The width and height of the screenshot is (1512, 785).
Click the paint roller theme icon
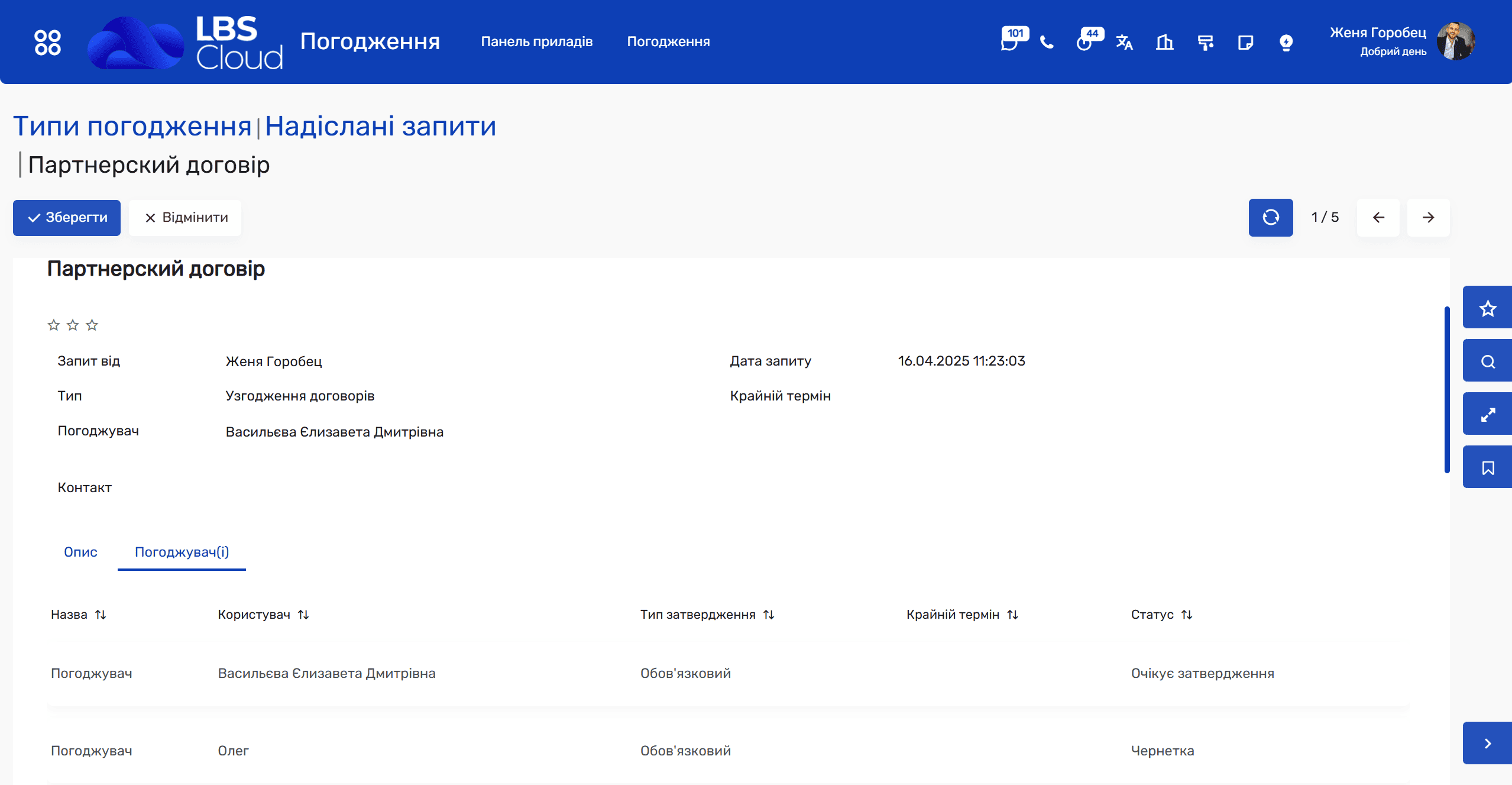[x=1205, y=43]
